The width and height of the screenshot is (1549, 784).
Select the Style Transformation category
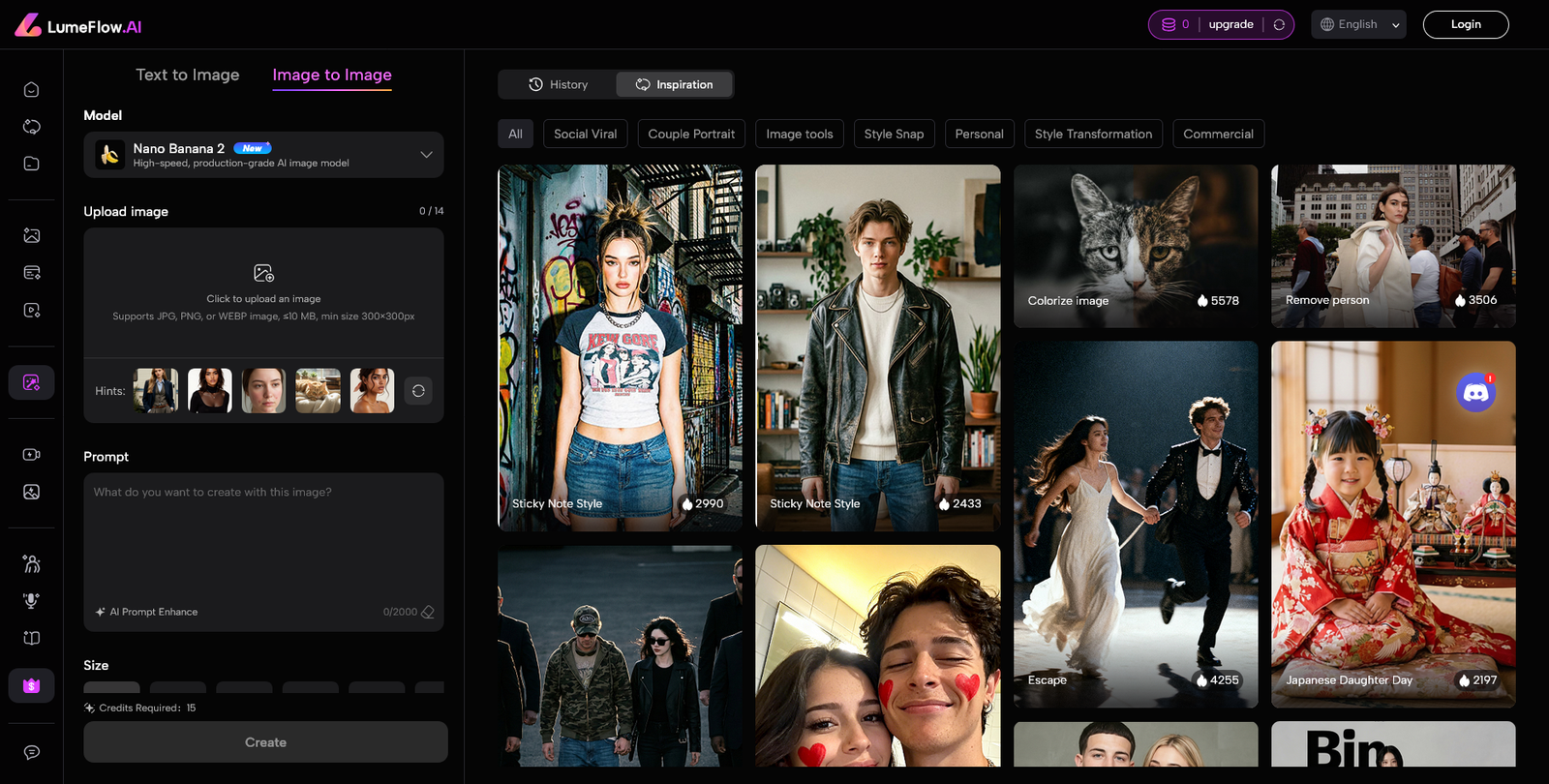(1093, 135)
